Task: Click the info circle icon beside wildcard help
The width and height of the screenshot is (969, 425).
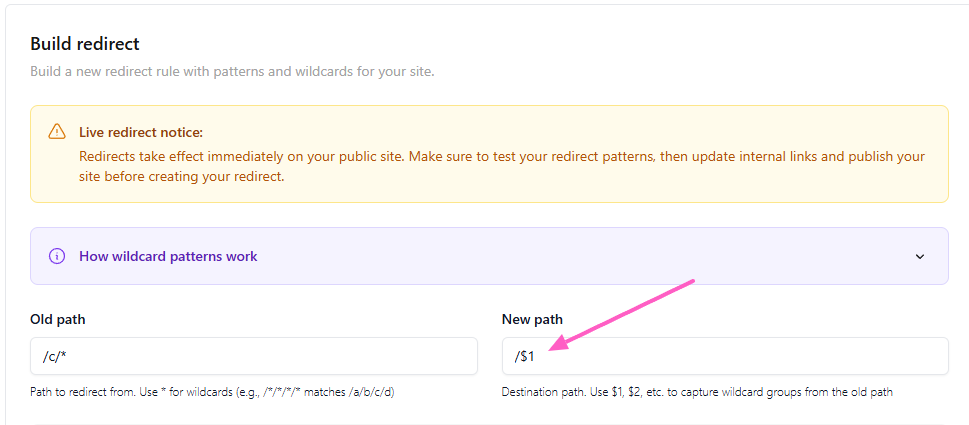Action: (57, 256)
